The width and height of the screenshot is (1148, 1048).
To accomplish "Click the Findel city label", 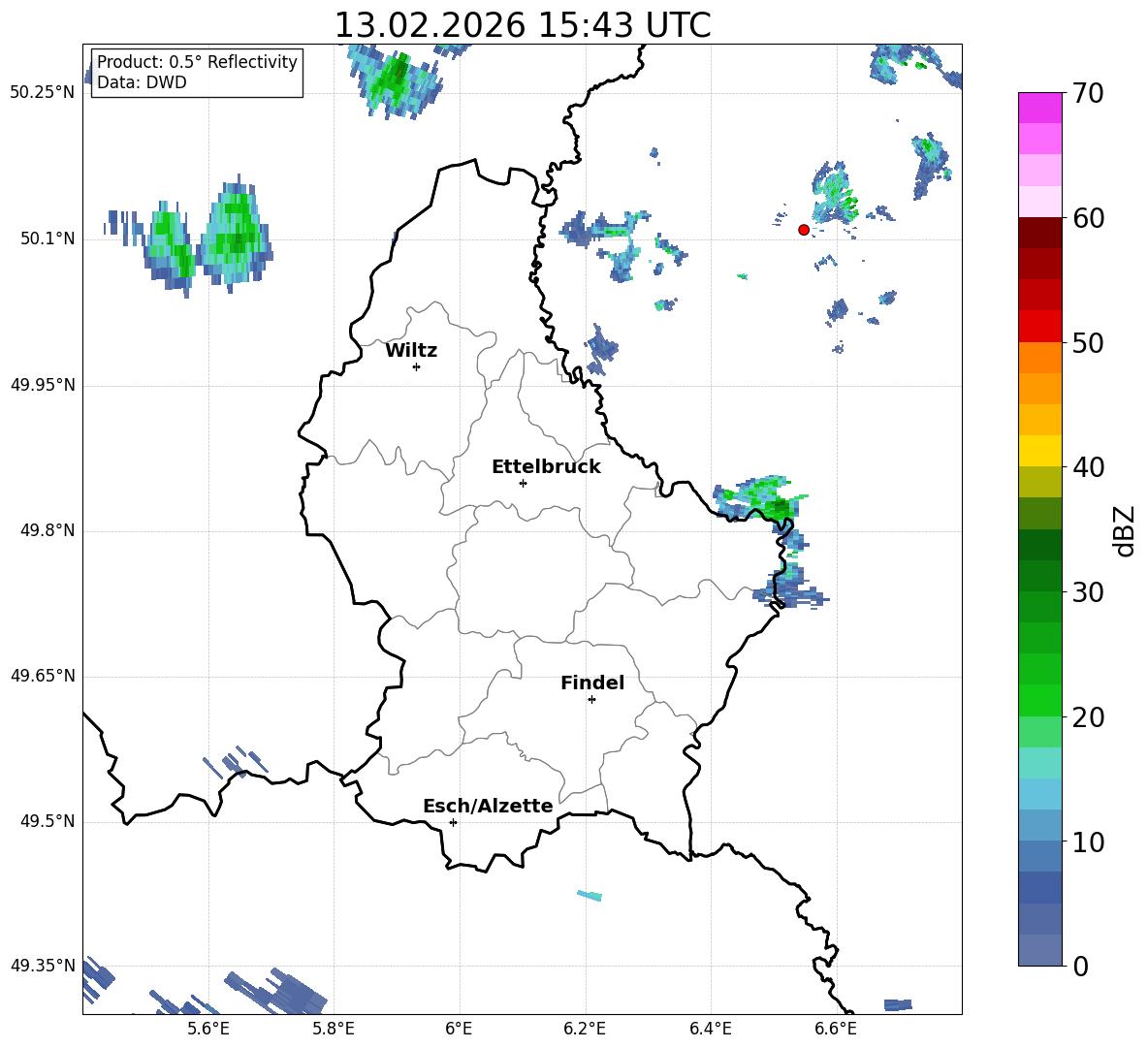I will tap(592, 683).
